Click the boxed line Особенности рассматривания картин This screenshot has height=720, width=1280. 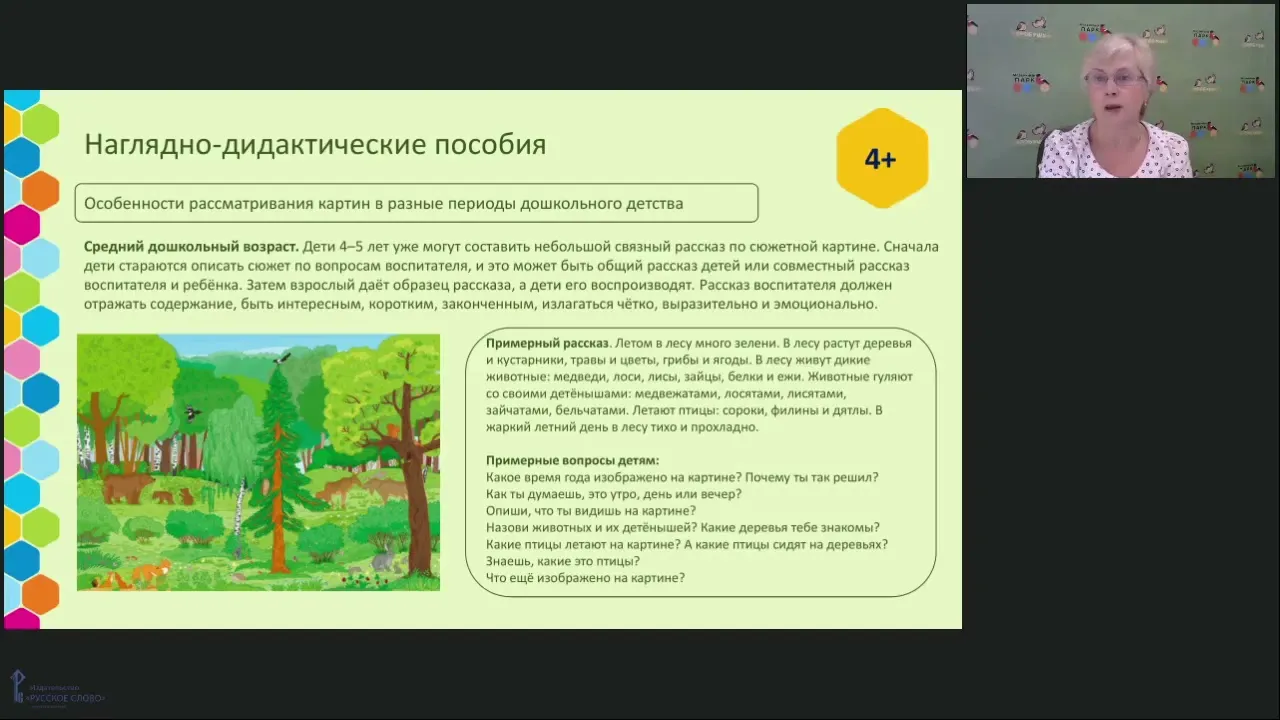click(x=416, y=203)
